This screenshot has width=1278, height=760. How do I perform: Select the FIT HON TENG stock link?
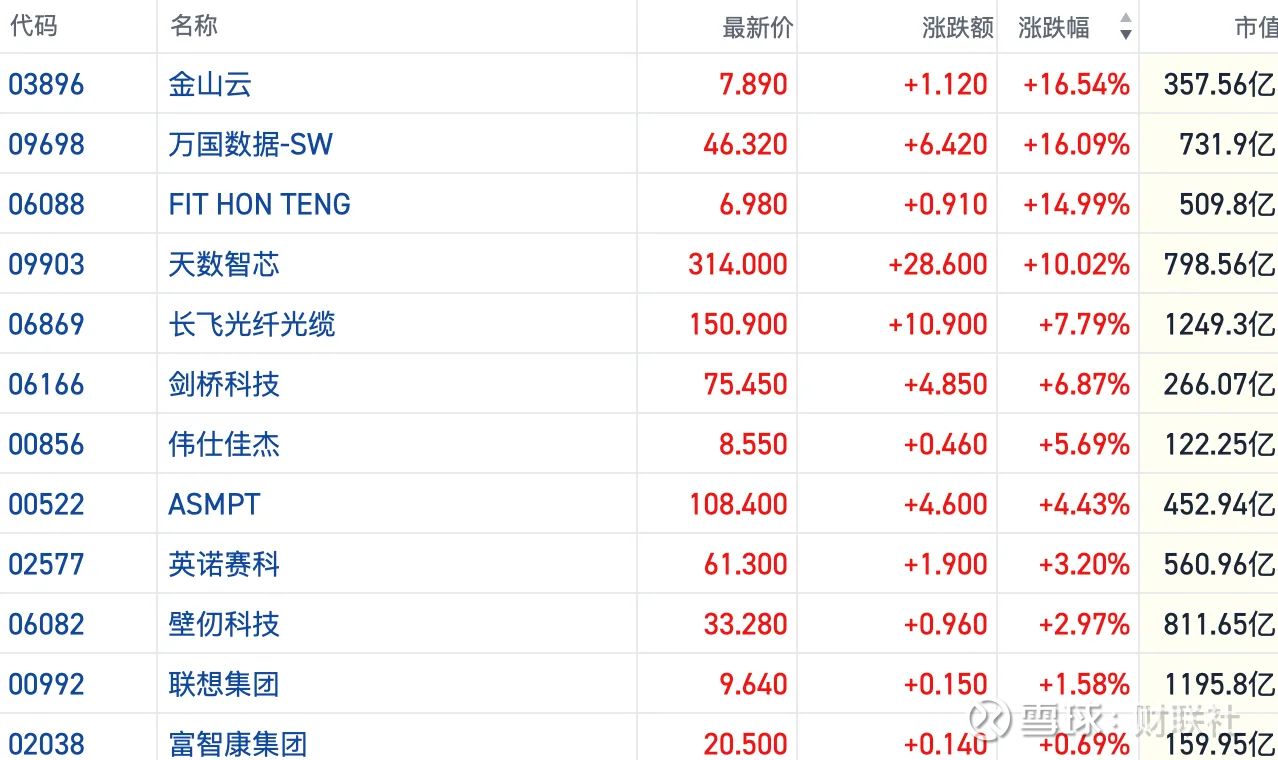coord(259,204)
